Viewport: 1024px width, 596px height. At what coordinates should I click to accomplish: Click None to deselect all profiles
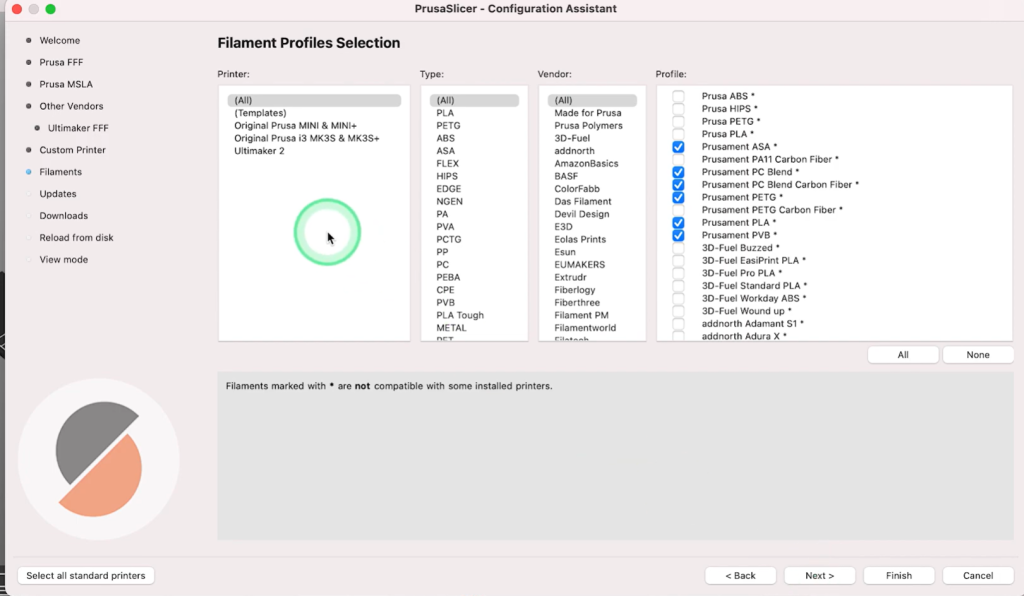point(977,355)
